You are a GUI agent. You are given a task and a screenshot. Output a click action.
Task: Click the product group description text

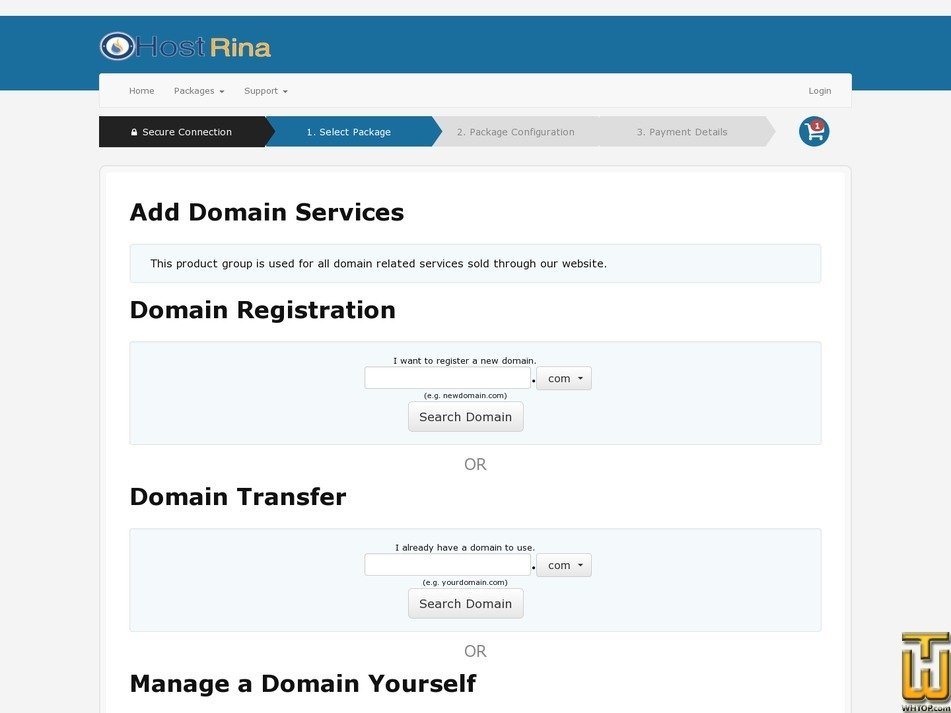tap(378, 264)
